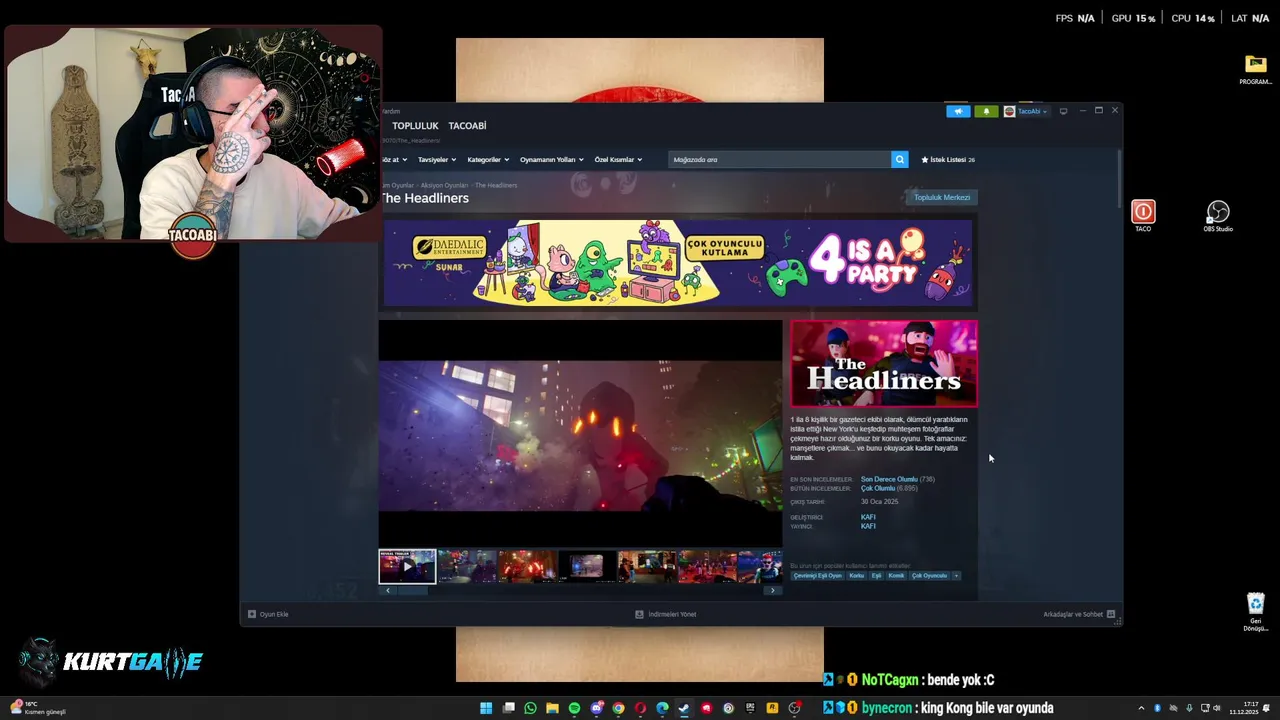Open File Explorer from the taskbar

click(552, 708)
